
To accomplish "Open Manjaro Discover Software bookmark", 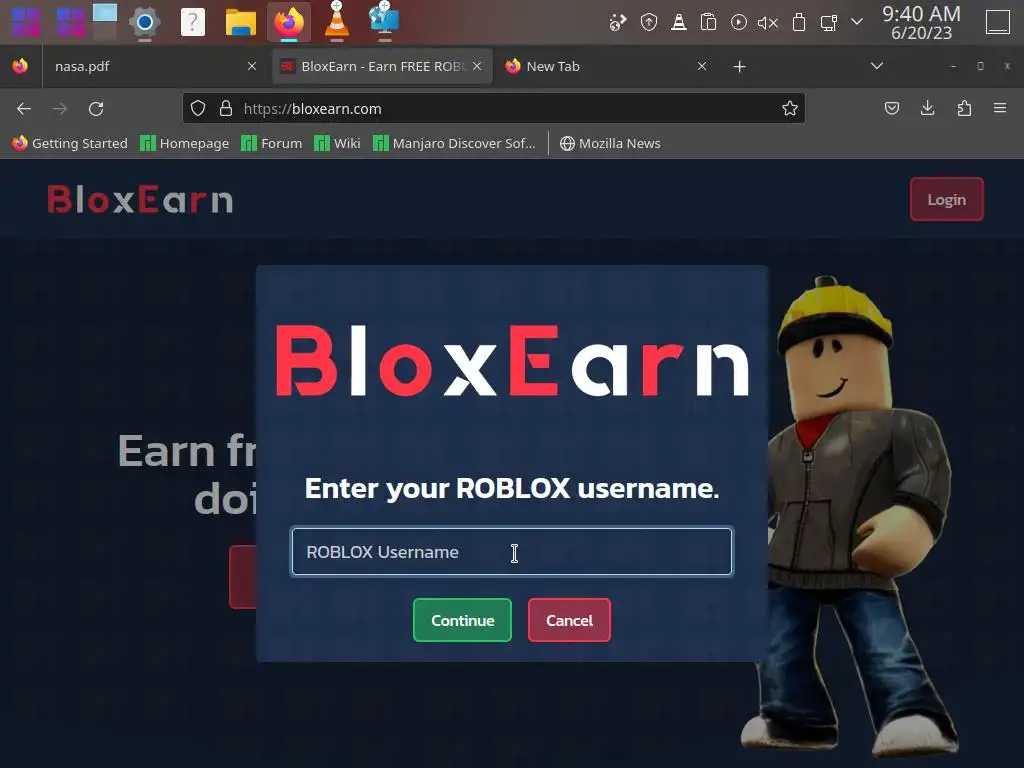I will click(454, 143).
